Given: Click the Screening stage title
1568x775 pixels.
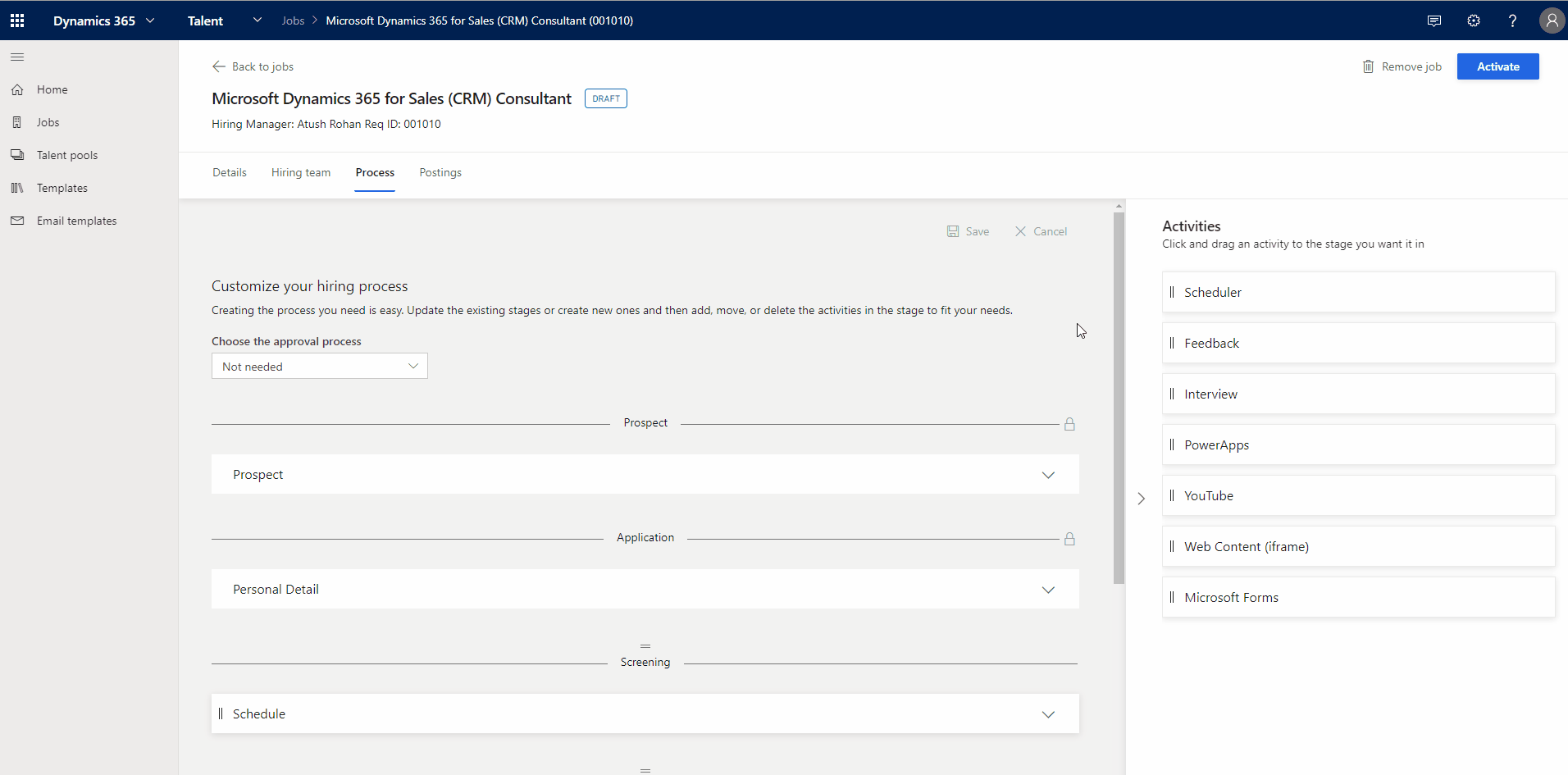Looking at the screenshot, I should (x=645, y=662).
